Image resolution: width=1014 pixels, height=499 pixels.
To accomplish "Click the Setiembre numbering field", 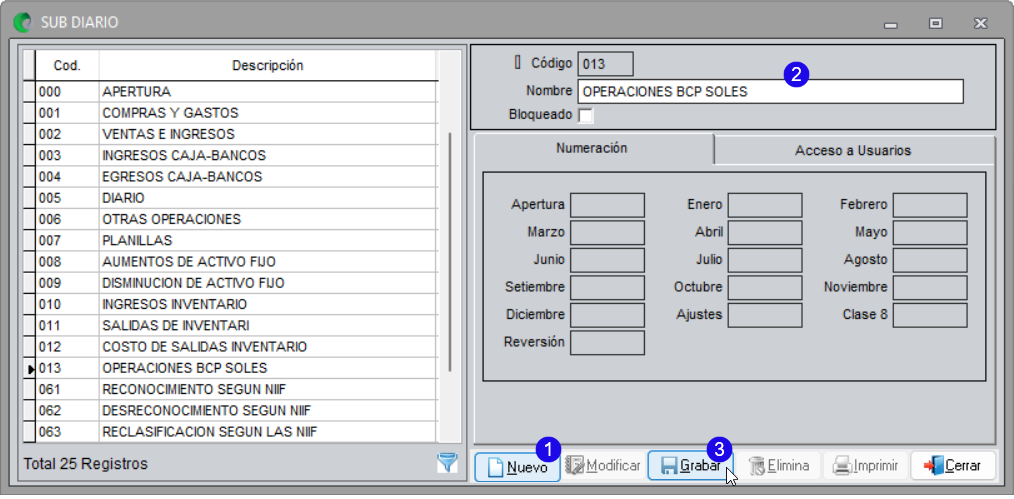I will point(607,288).
